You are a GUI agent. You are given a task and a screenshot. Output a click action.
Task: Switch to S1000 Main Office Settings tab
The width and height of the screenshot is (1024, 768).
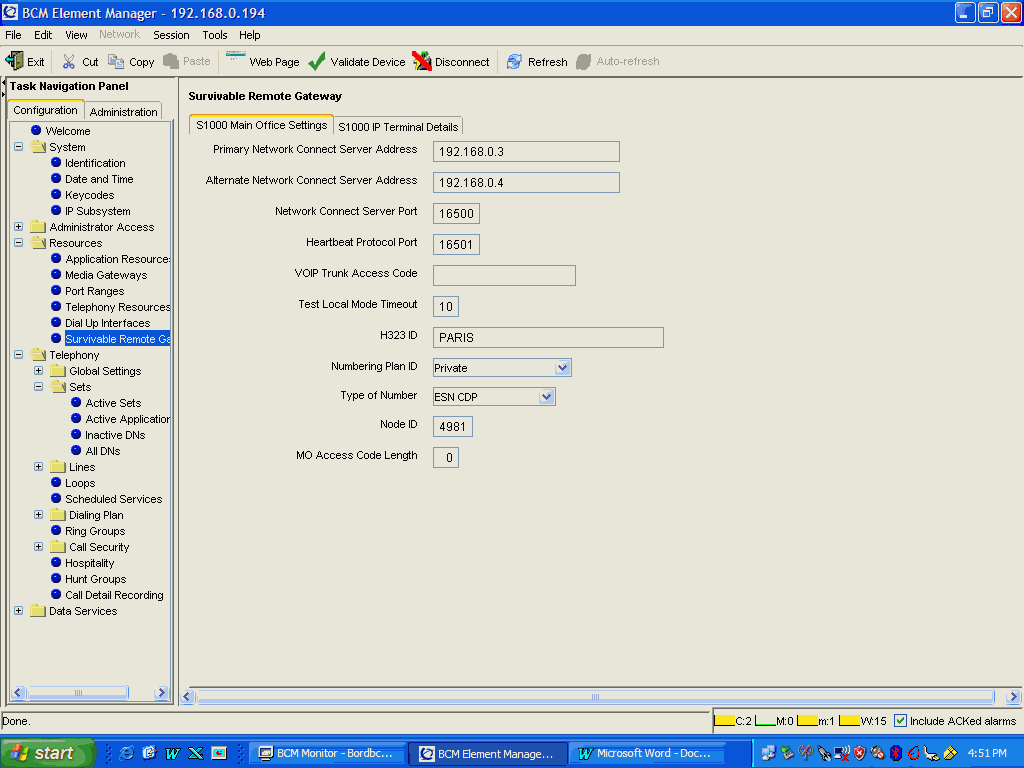click(x=261, y=125)
